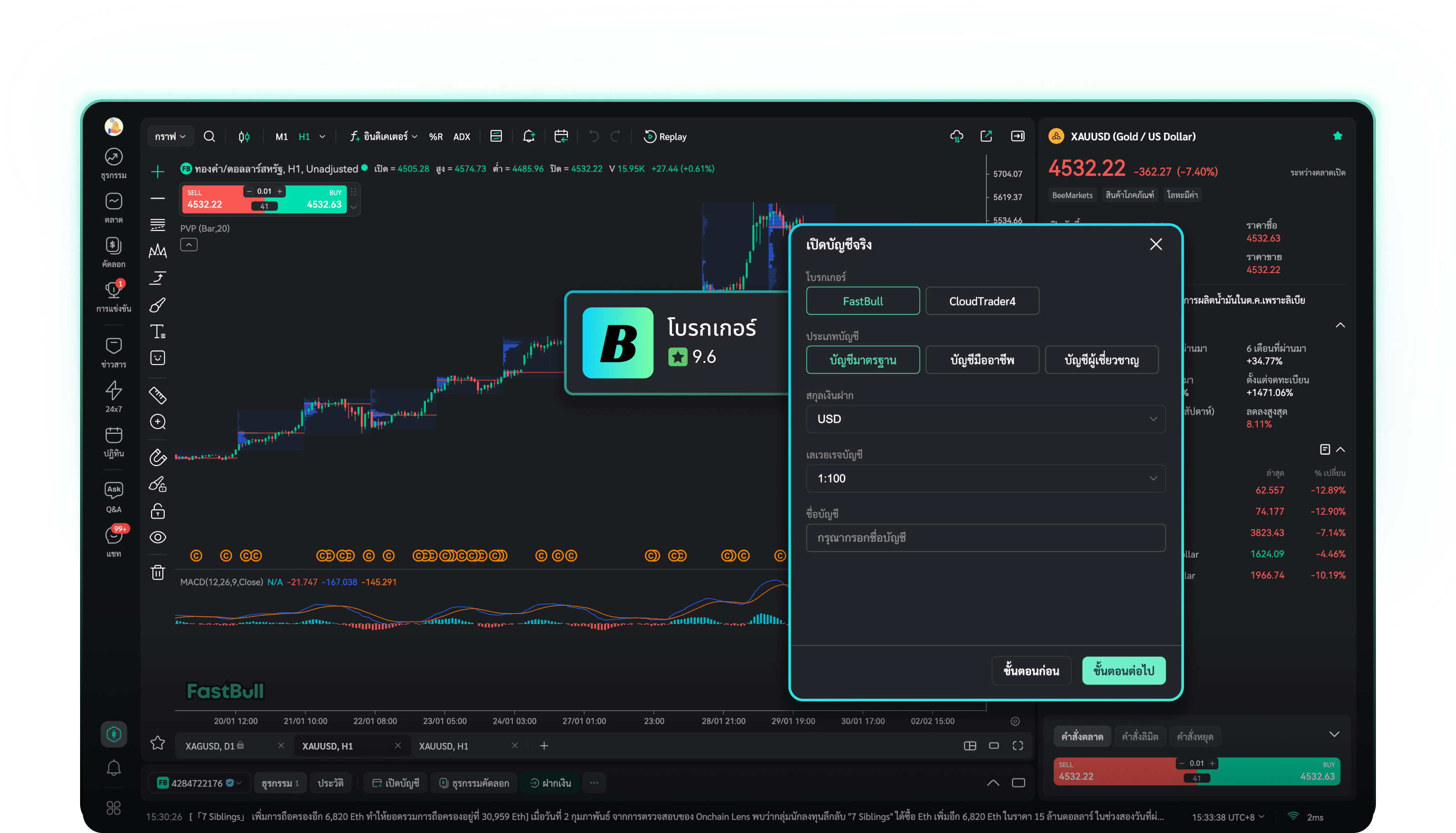1456x833 pixels.
Task: Toggle drawings visibility eye icon
Action: pyautogui.click(x=158, y=537)
